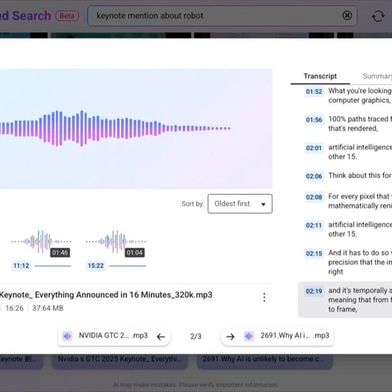The height and width of the screenshot is (392, 392).
Task: Switch to the Transcript tab
Action: click(320, 76)
